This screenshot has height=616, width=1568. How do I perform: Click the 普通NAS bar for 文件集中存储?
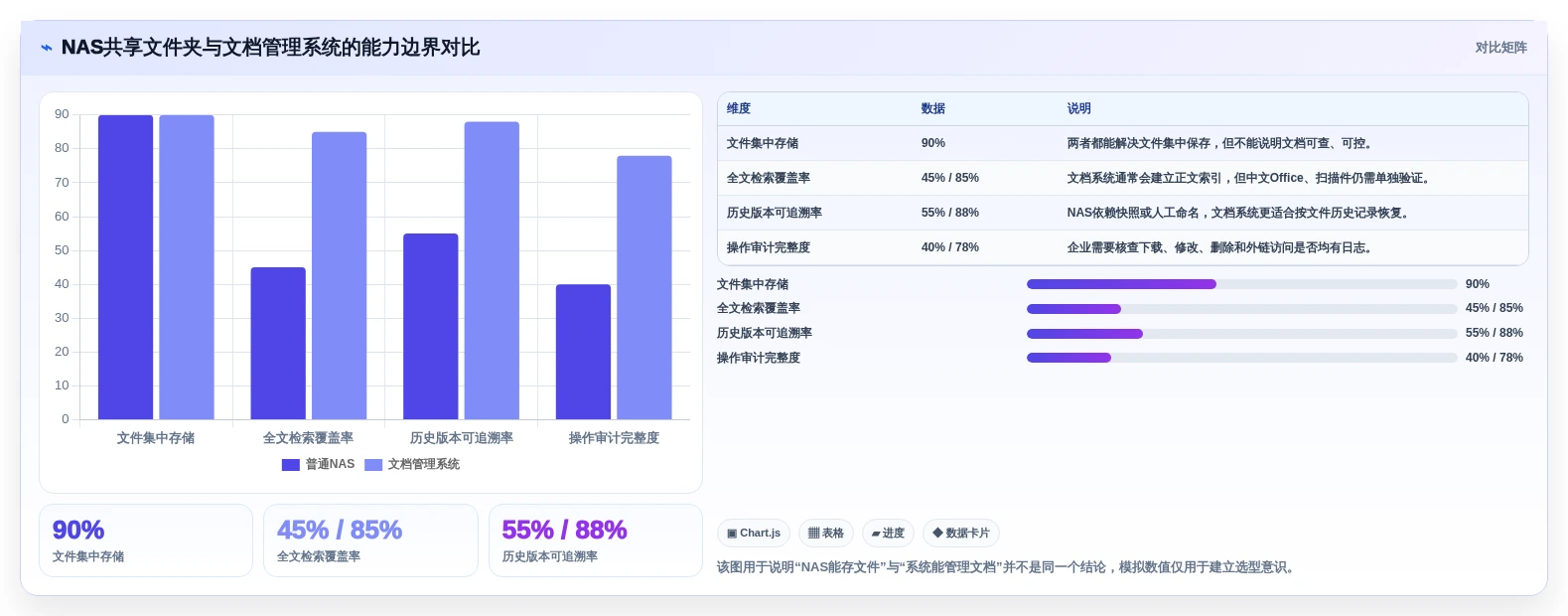[x=126, y=267]
